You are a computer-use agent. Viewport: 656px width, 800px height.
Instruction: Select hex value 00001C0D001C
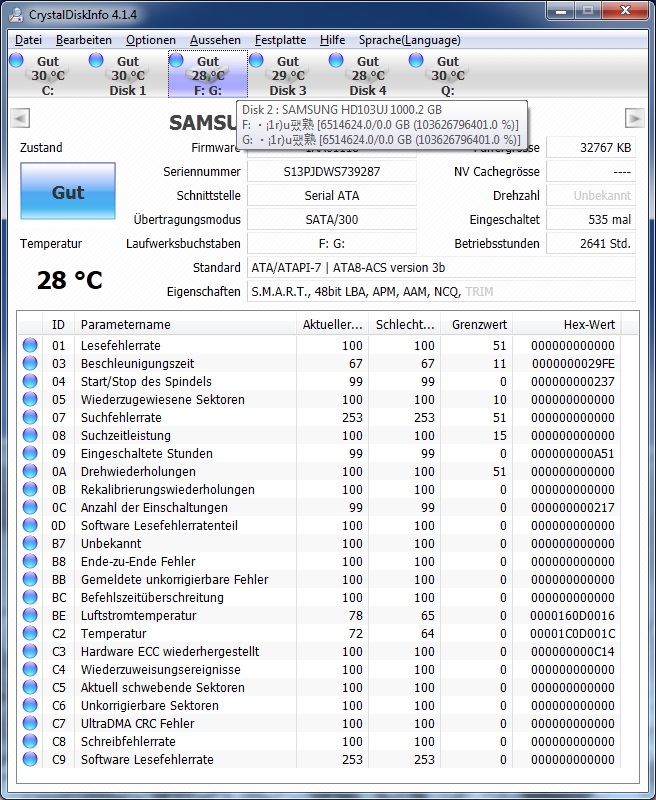[572, 633]
